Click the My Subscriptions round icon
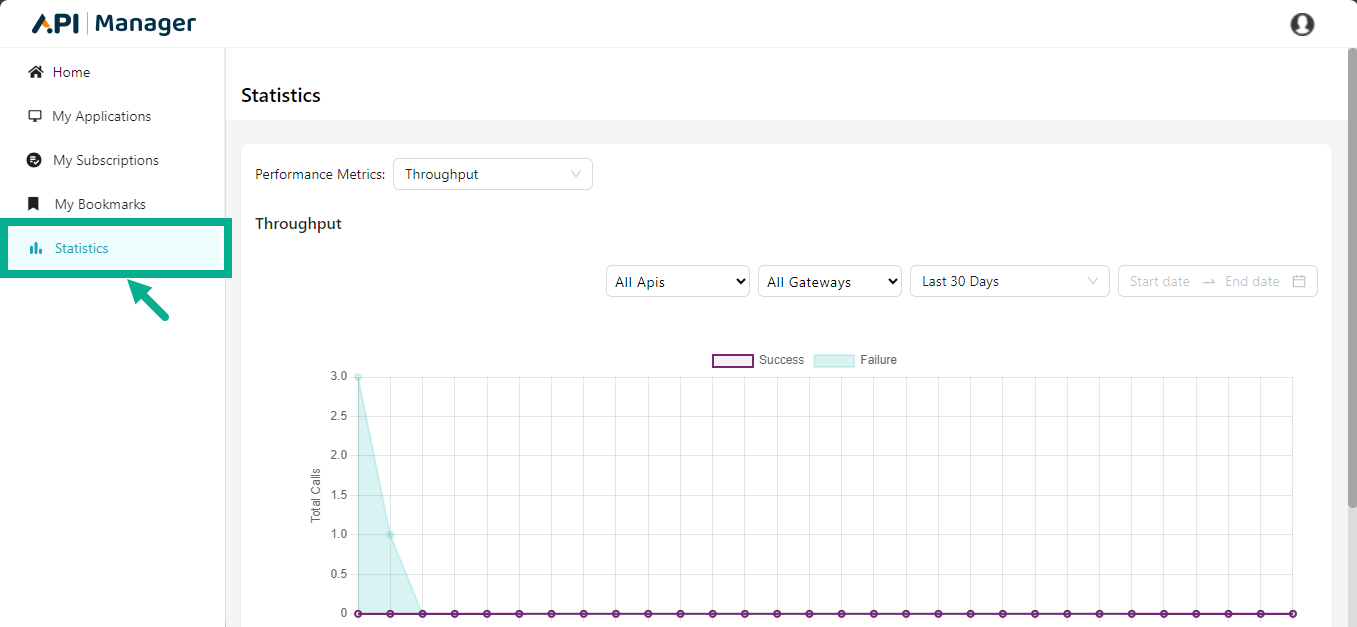The width and height of the screenshot is (1357, 627). point(34,160)
